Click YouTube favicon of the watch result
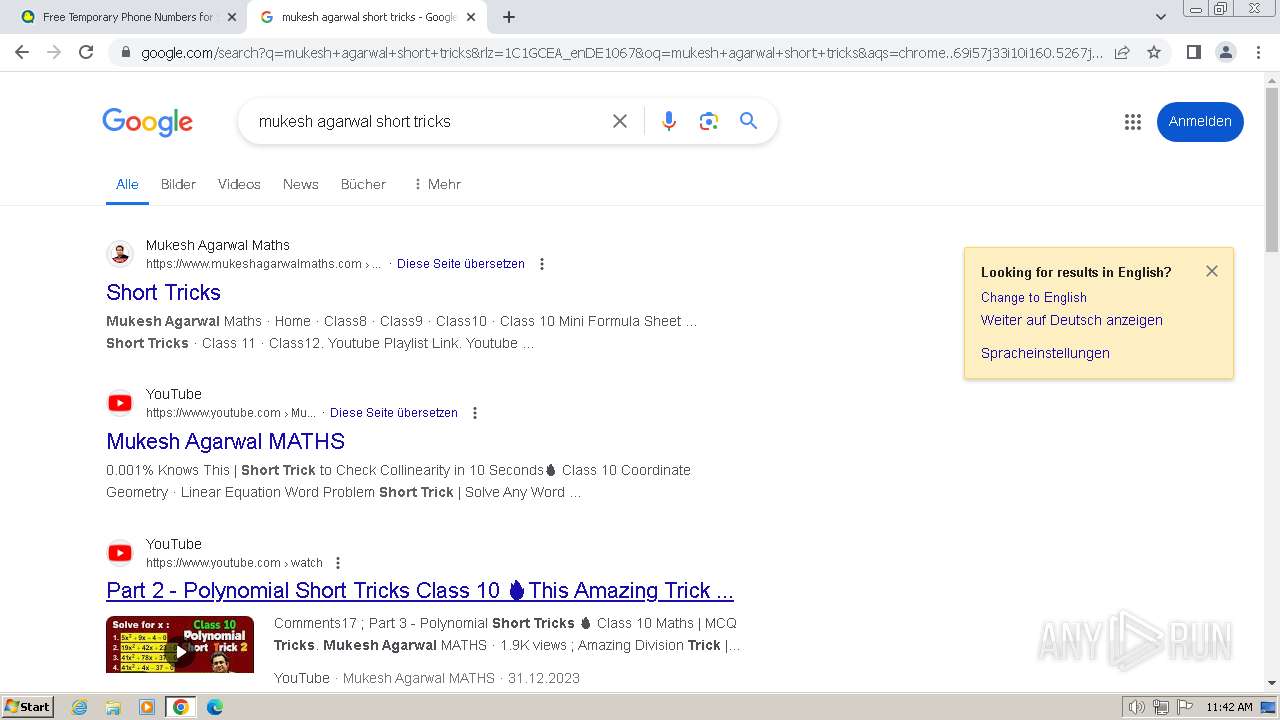 click(x=120, y=553)
